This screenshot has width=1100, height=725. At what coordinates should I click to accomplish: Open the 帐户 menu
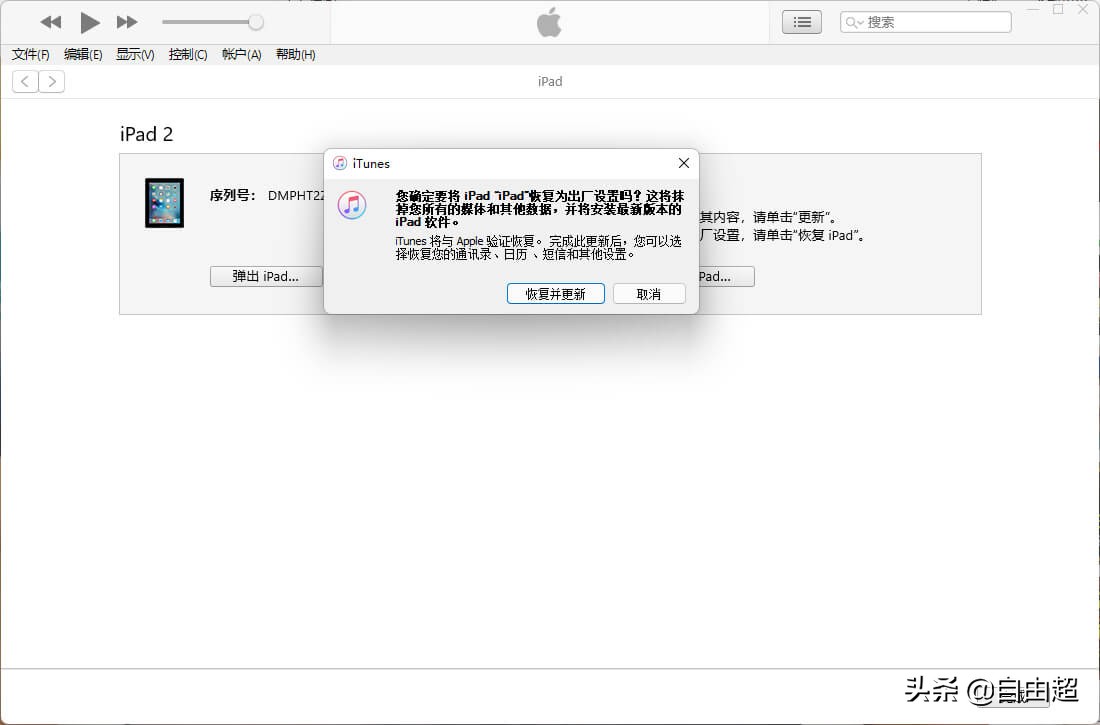(240, 55)
